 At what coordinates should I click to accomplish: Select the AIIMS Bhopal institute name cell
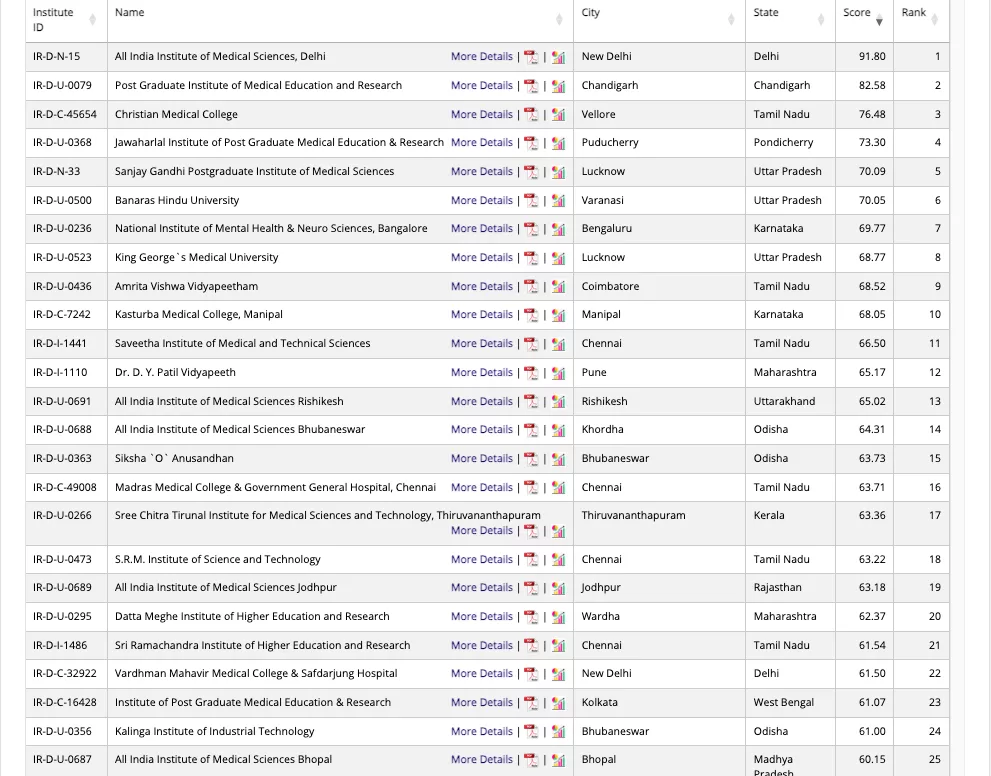(x=223, y=760)
